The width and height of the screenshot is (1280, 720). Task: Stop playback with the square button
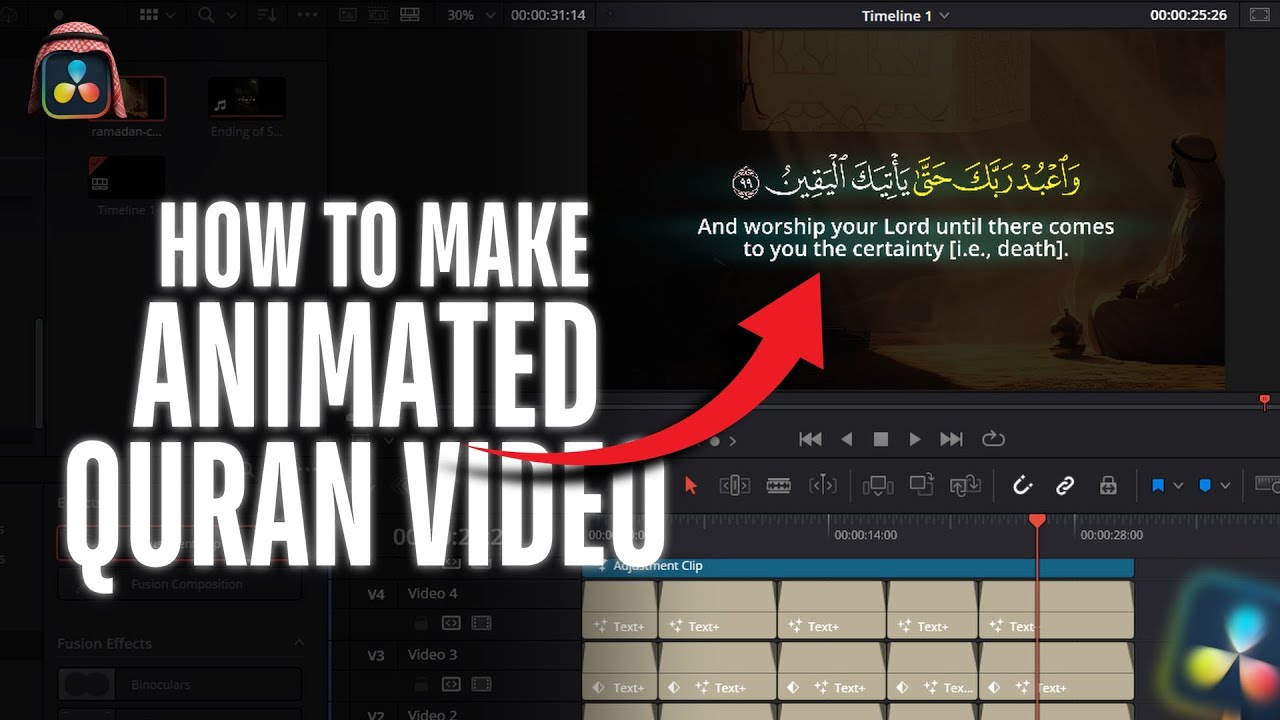click(x=881, y=439)
